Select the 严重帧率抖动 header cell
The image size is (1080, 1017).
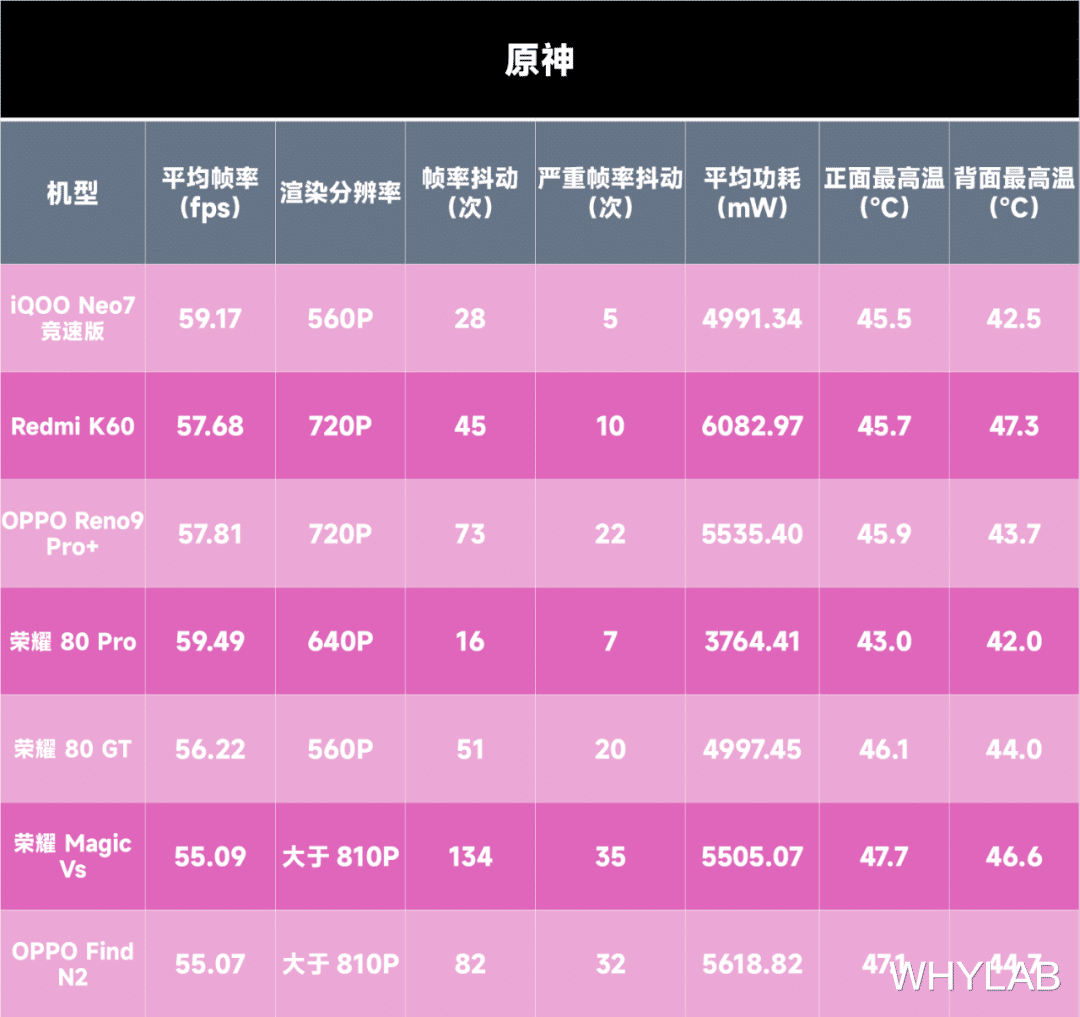click(609, 192)
